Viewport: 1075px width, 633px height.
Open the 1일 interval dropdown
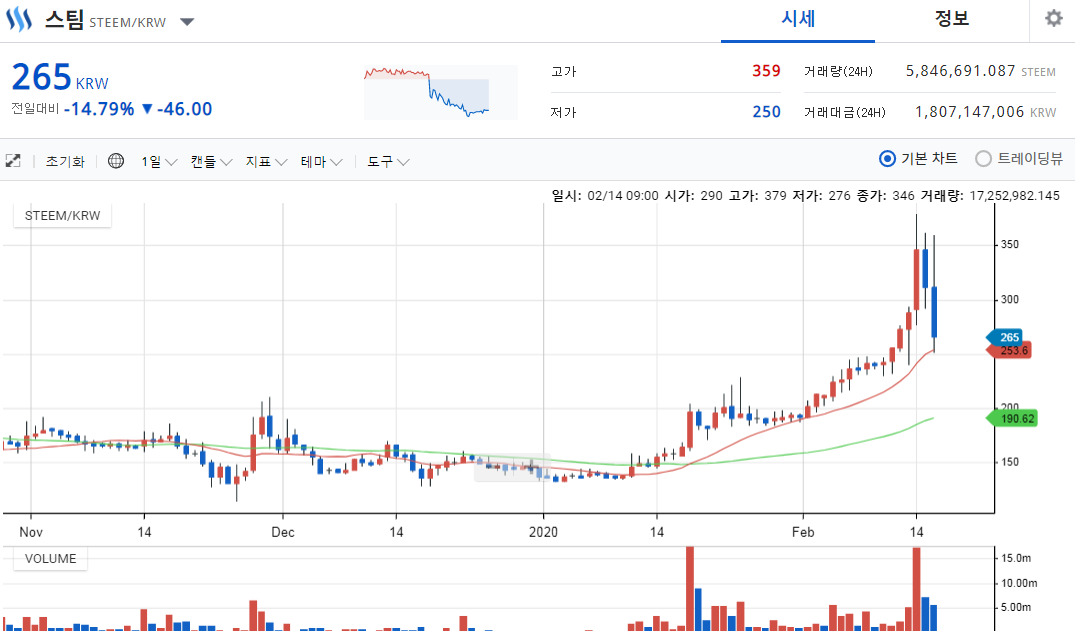click(159, 162)
